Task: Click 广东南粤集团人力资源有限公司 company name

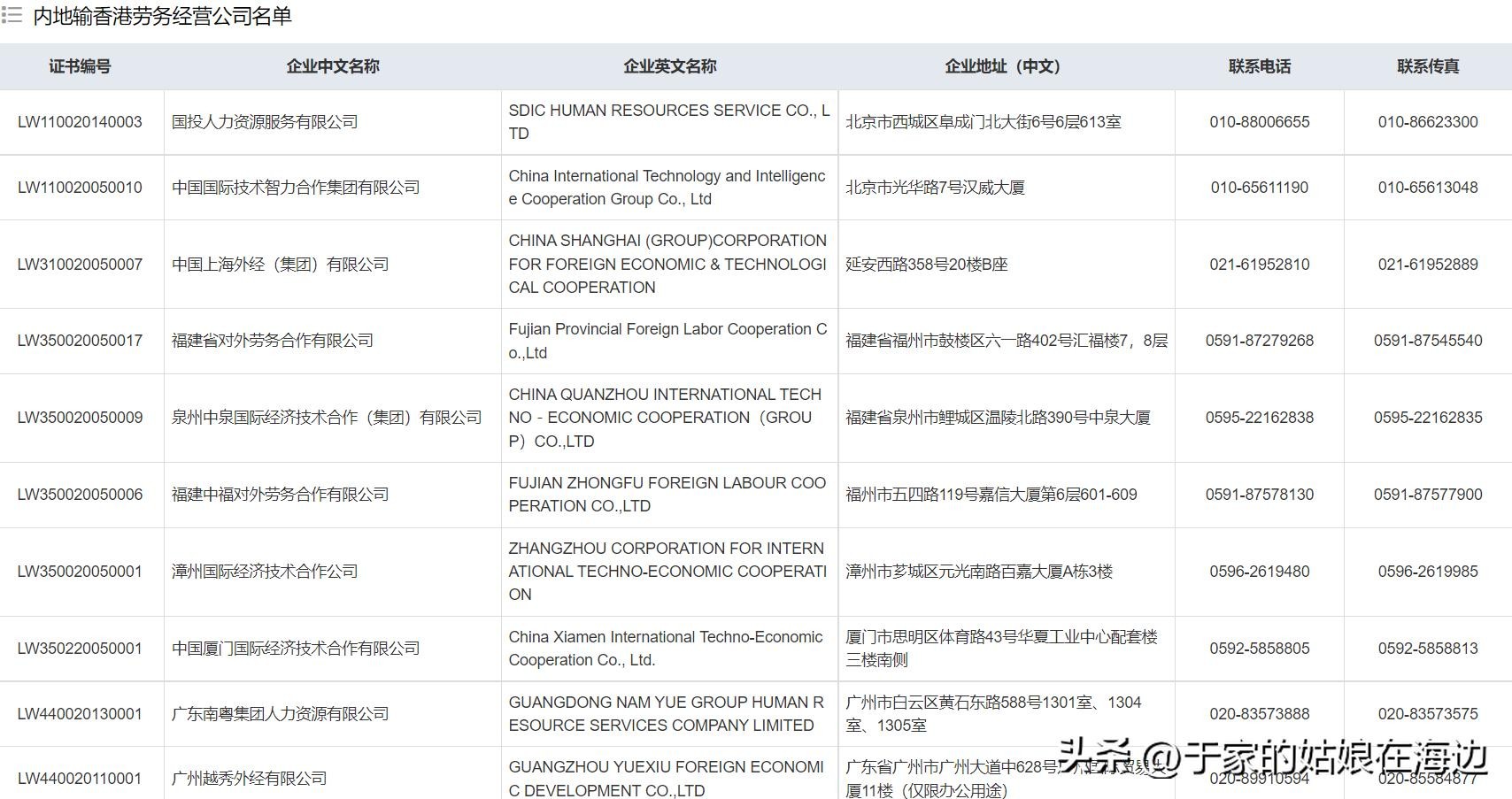Action: 280,714
